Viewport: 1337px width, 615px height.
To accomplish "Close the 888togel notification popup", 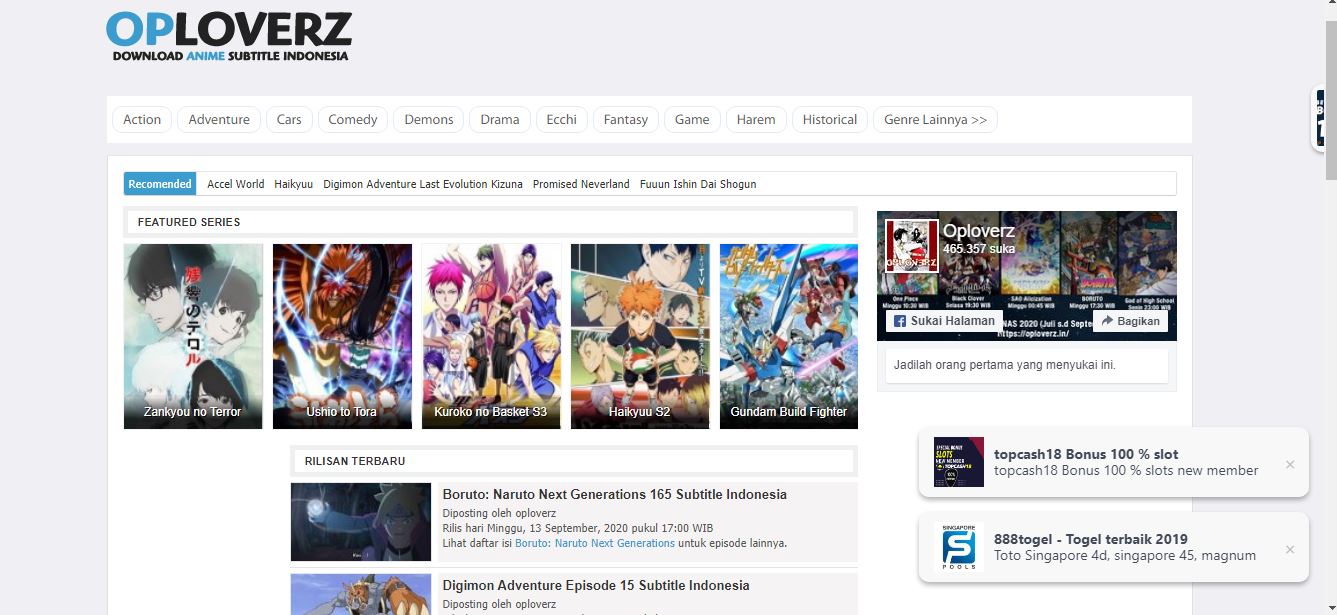I will [x=1290, y=549].
